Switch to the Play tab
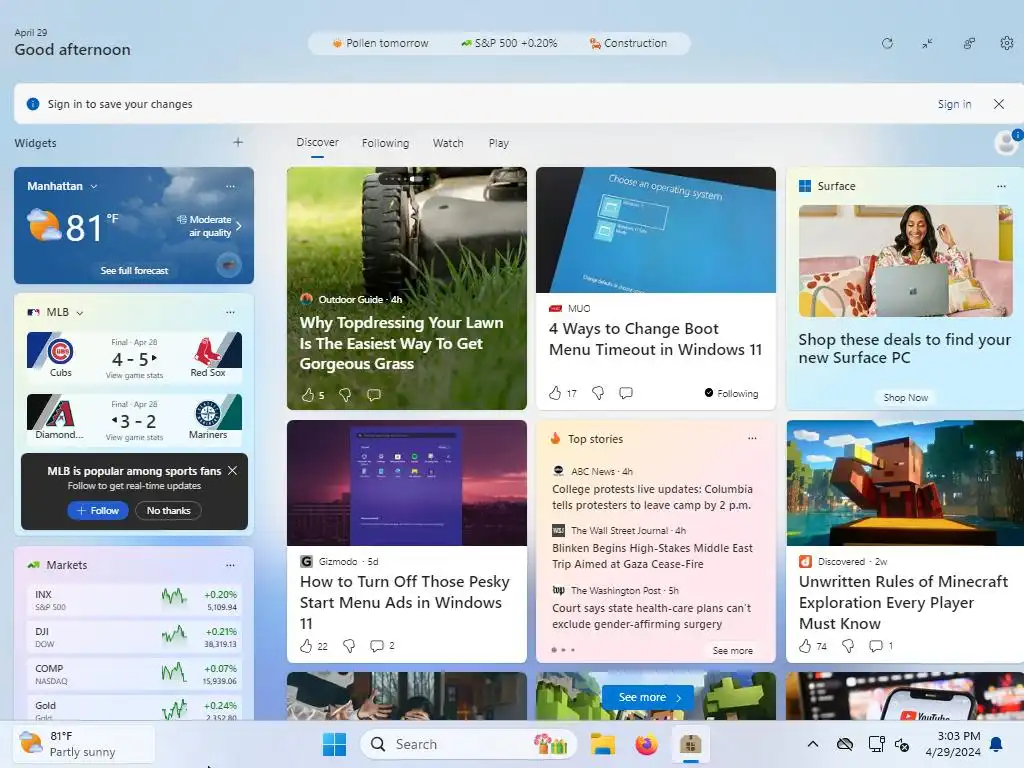This screenshot has width=1024, height=768. 498,143
